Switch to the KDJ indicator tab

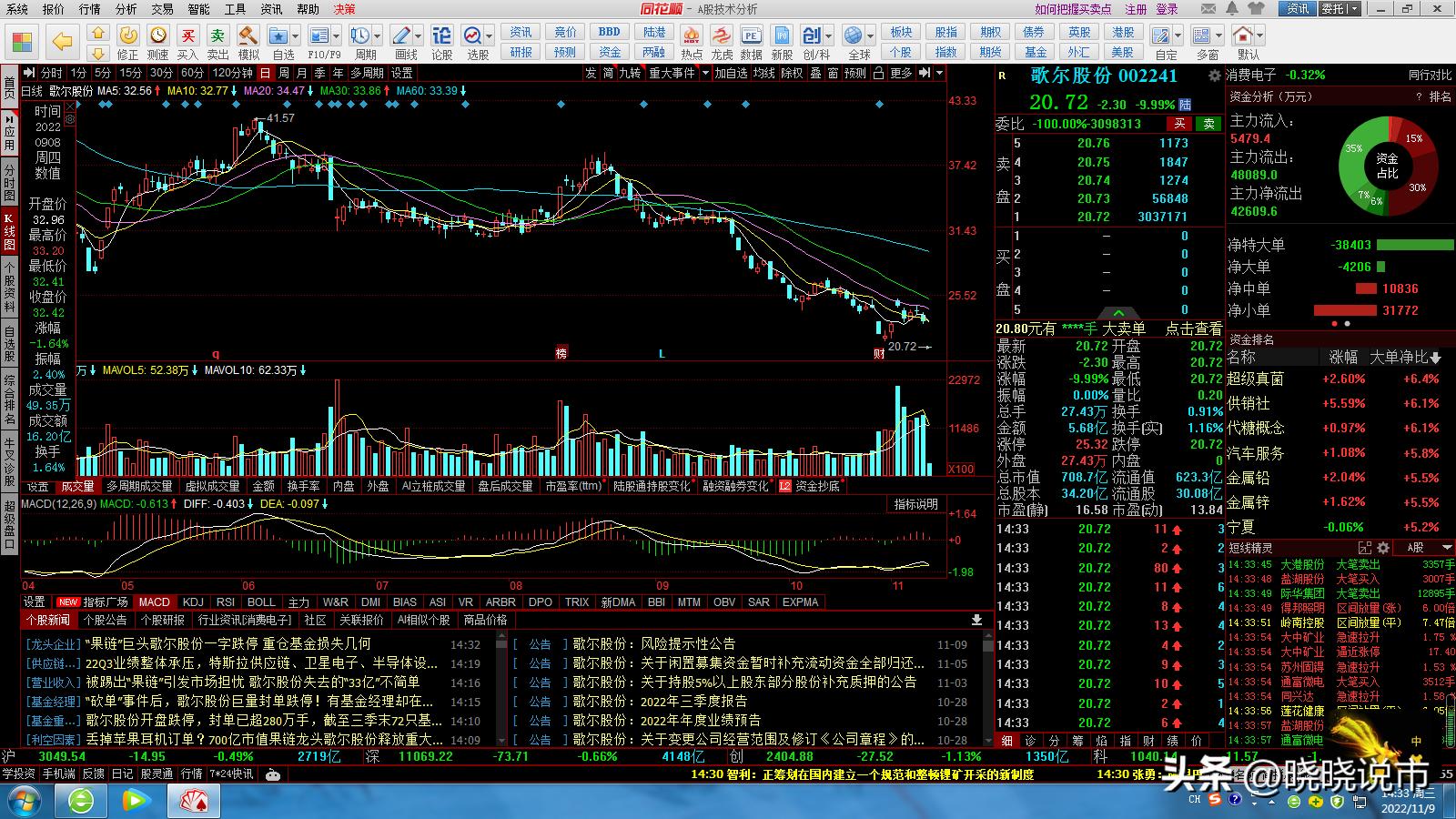(193, 602)
